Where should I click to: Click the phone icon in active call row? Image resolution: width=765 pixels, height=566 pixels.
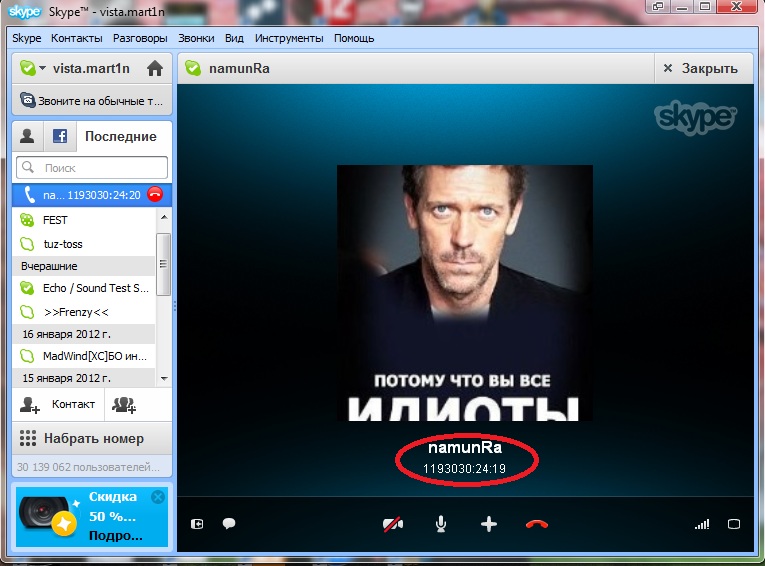click(x=29, y=195)
